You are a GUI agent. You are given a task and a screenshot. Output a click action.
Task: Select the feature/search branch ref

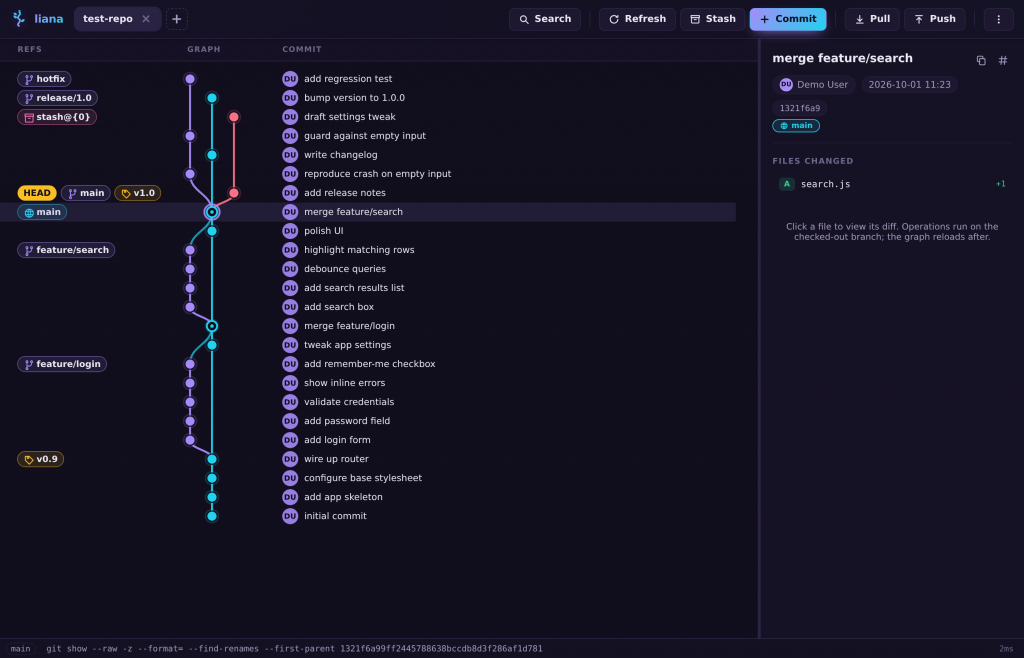pyautogui.click(x=66, y=250)
